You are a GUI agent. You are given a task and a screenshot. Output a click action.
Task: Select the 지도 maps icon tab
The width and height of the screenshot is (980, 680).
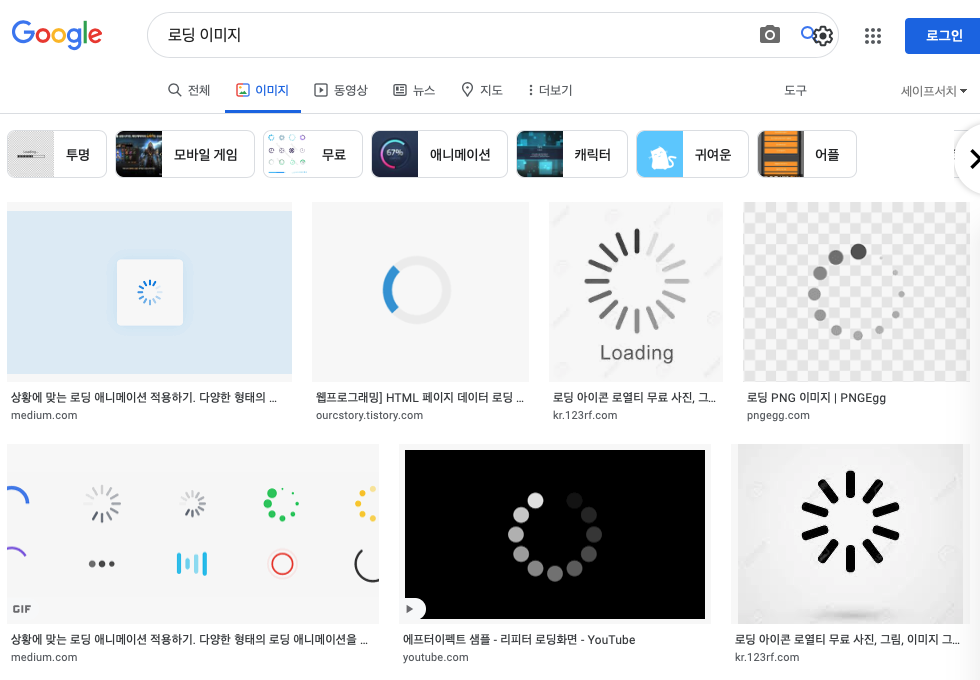467,89
